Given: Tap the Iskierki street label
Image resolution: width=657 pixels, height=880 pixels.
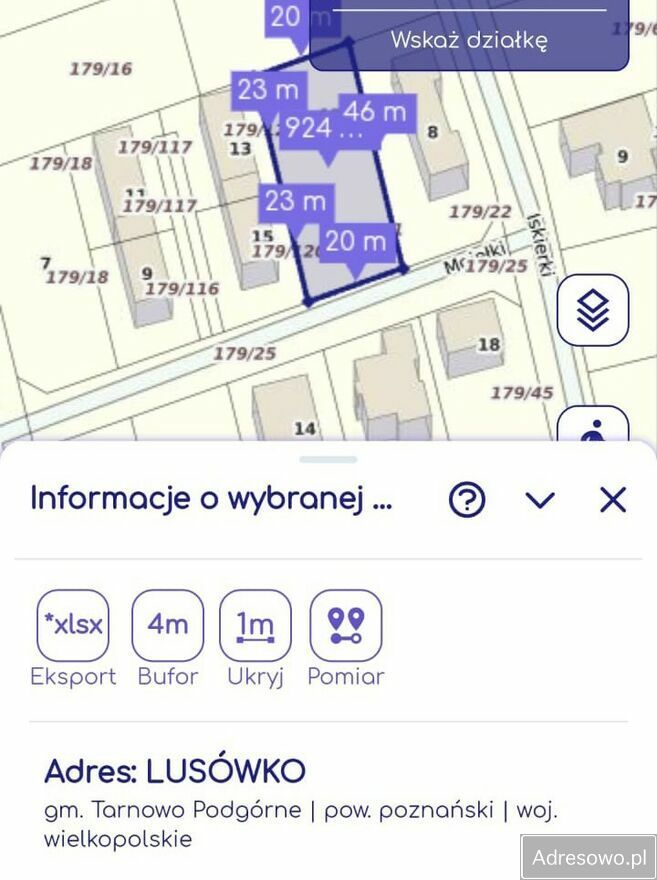Looking at the screenshot, I should click(x=541, y=245).
